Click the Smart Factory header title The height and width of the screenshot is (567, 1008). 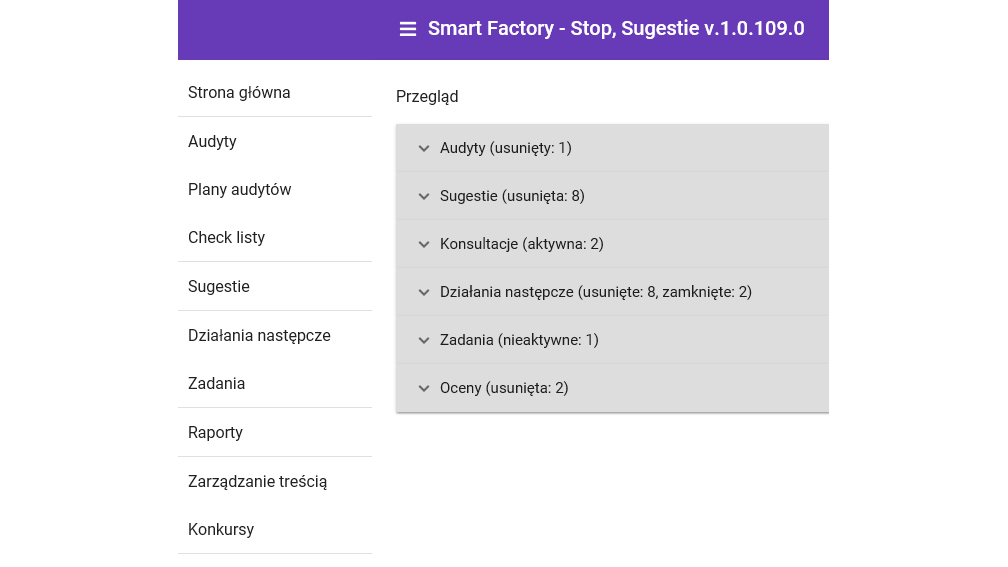pos(616,29)
